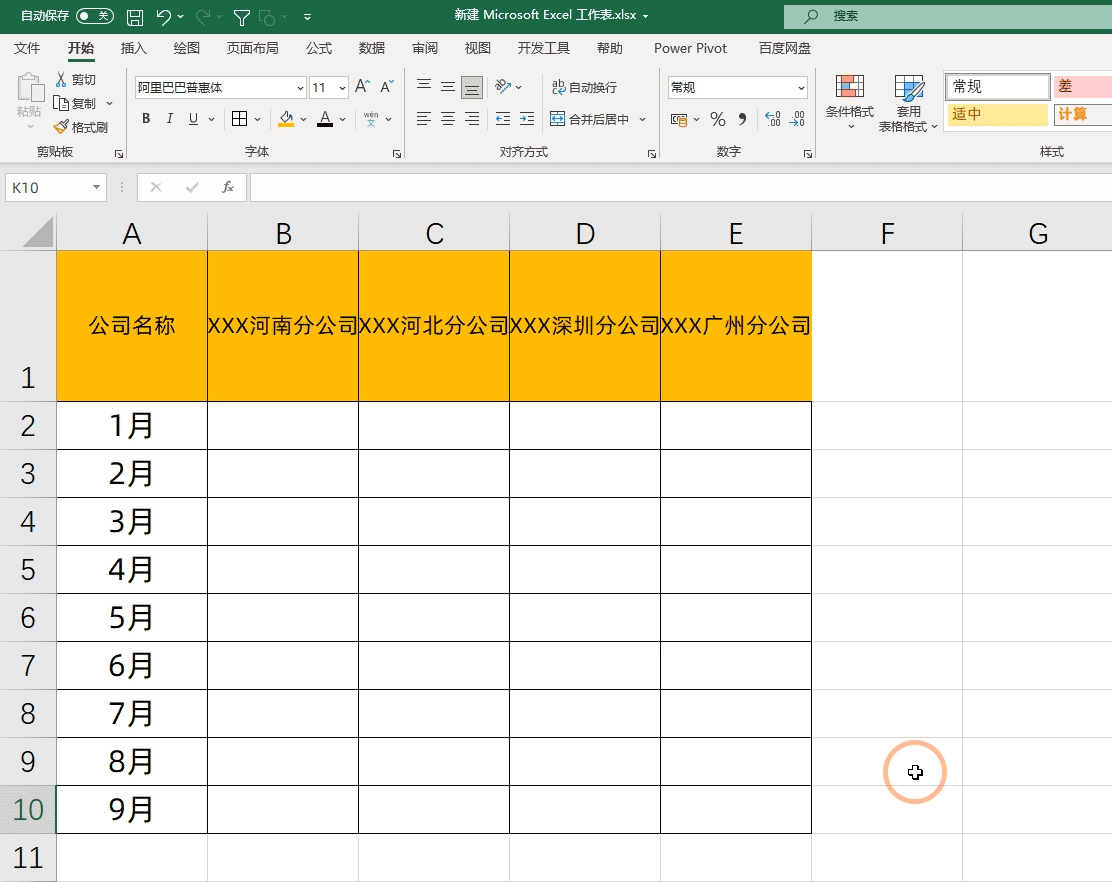The width and height of the screenshot is (1112, 882).
Task: Align text left in cell
Action: pos(424,118)
